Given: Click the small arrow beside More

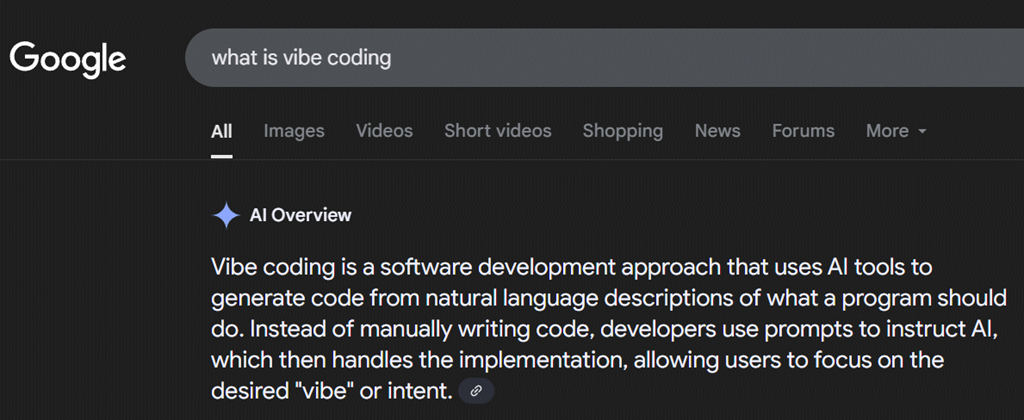Looking at the screenshot, I should point(922,131).
